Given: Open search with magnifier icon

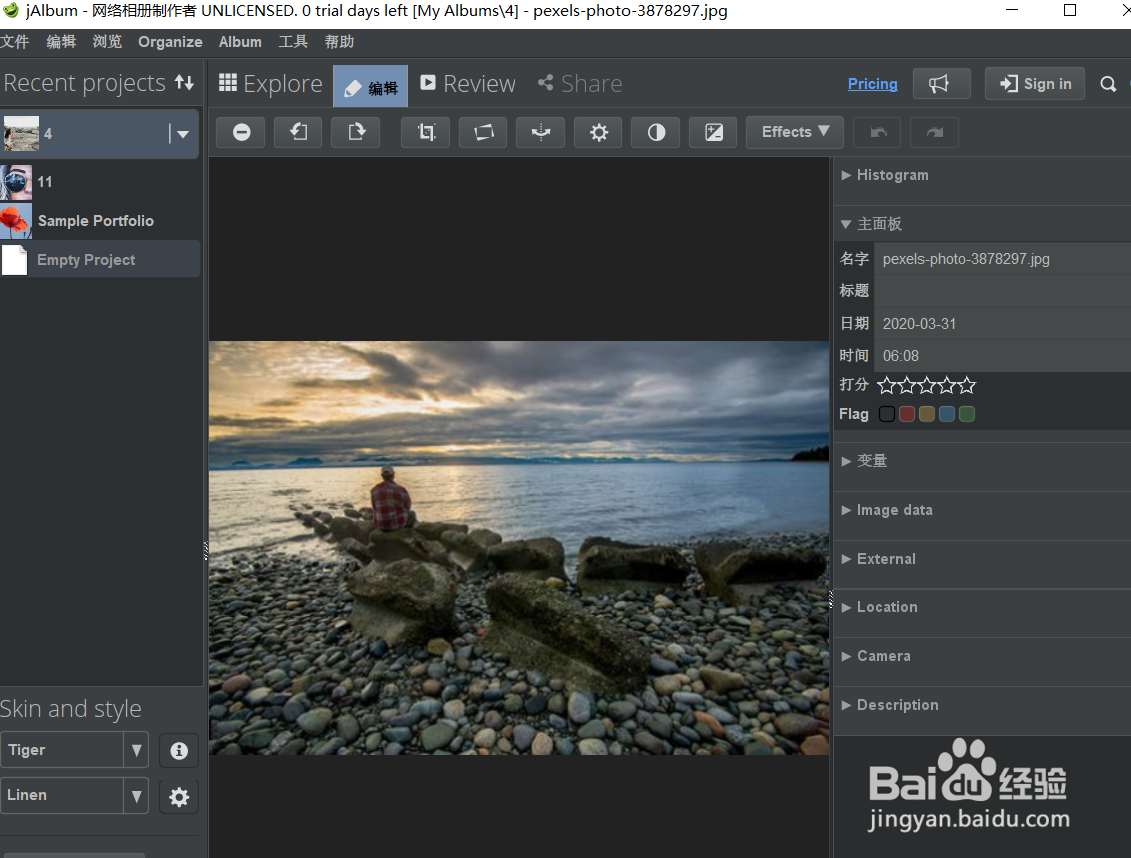Looking at the screenshot, I should [x=1108, y=84].
